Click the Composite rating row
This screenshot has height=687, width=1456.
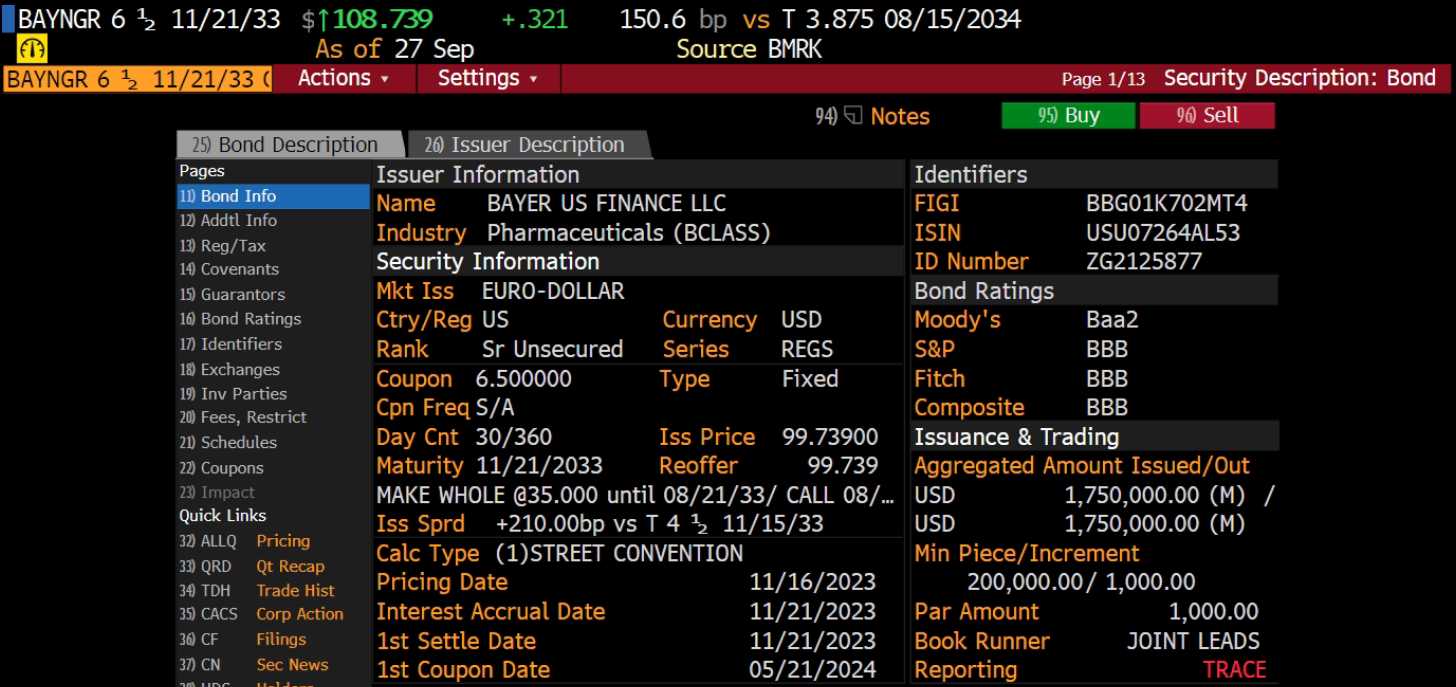1095,408
